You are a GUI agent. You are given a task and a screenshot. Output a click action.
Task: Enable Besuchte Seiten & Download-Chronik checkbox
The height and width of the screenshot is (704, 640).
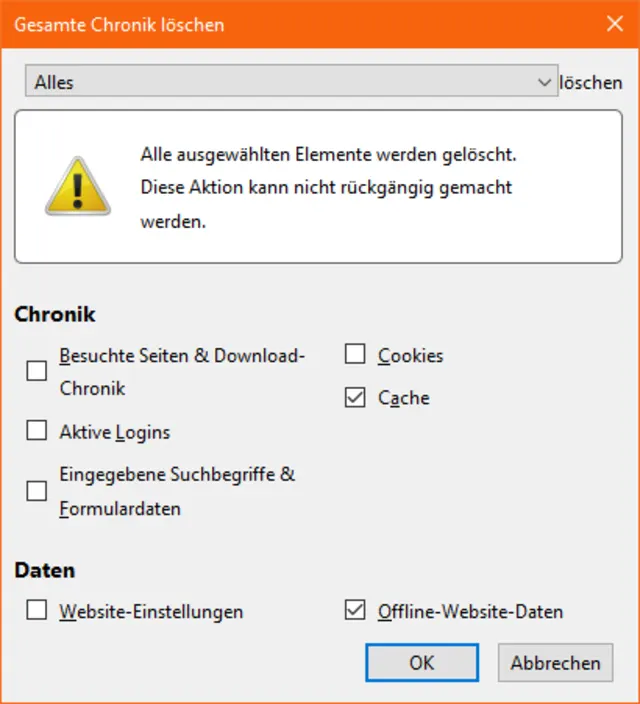37,372
